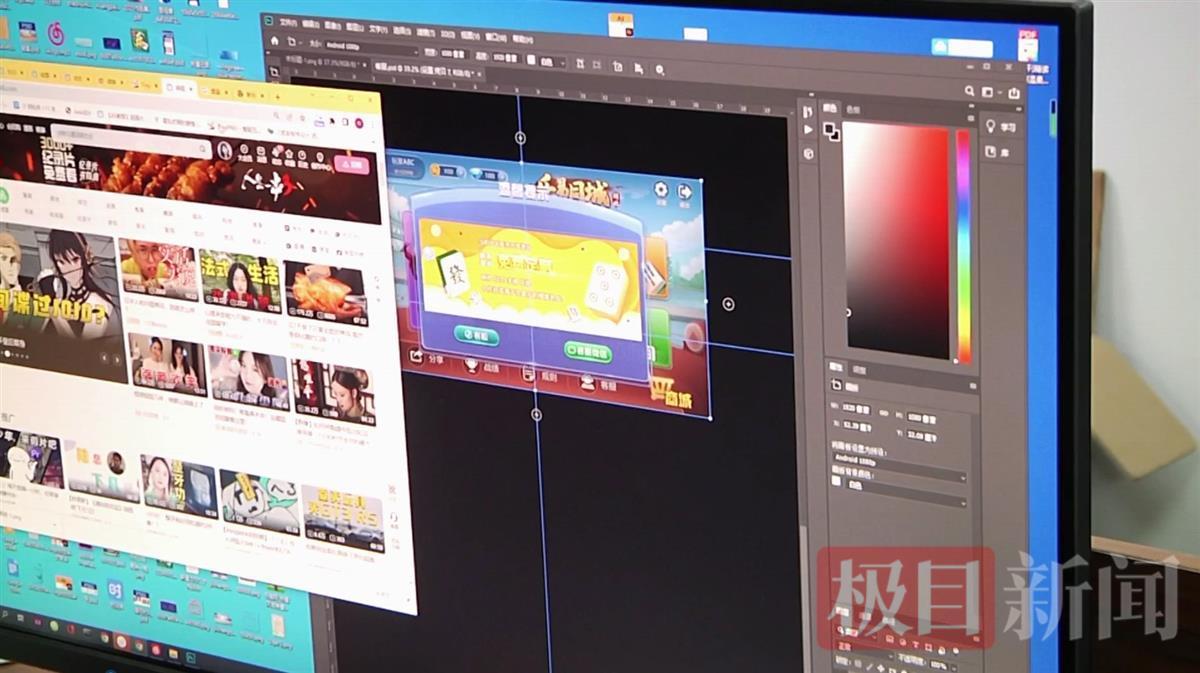Open the Libraries panel icon

tap(989, 152)
